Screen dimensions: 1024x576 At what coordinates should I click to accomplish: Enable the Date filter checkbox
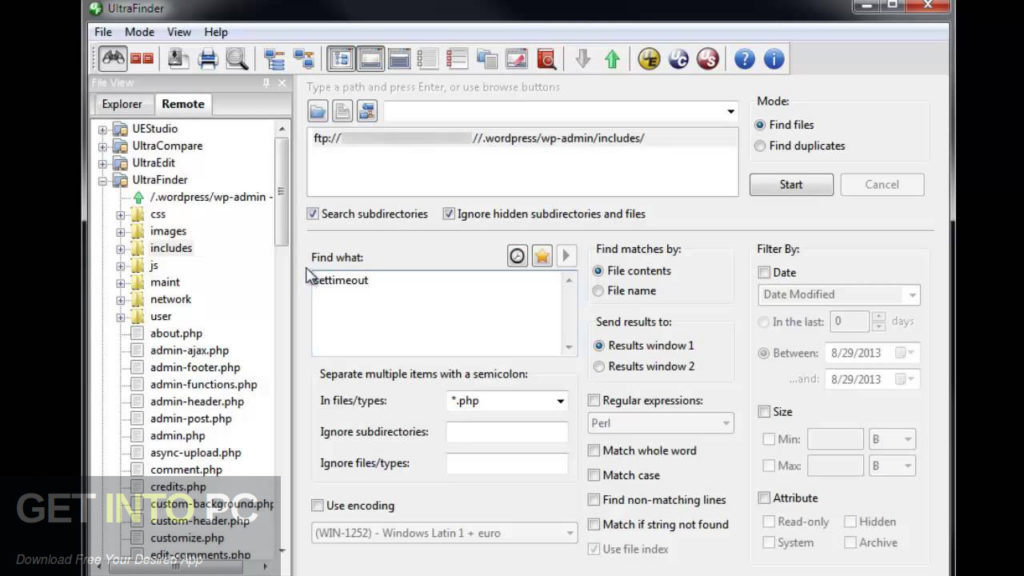pyautogui.click(x=764, y=272)
